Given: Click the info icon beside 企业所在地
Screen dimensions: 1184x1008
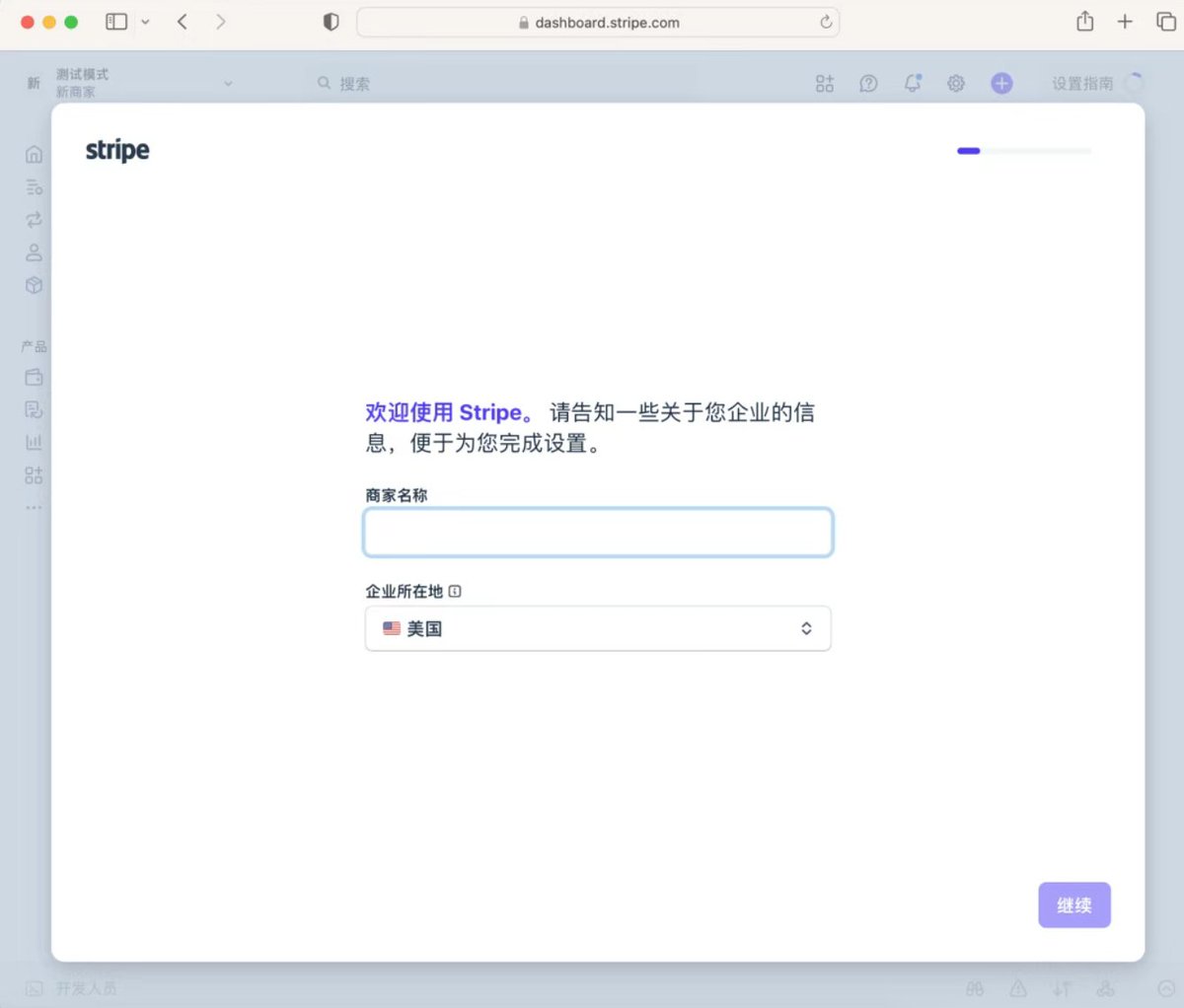Looking at the screenshot, I should [455, 592].
